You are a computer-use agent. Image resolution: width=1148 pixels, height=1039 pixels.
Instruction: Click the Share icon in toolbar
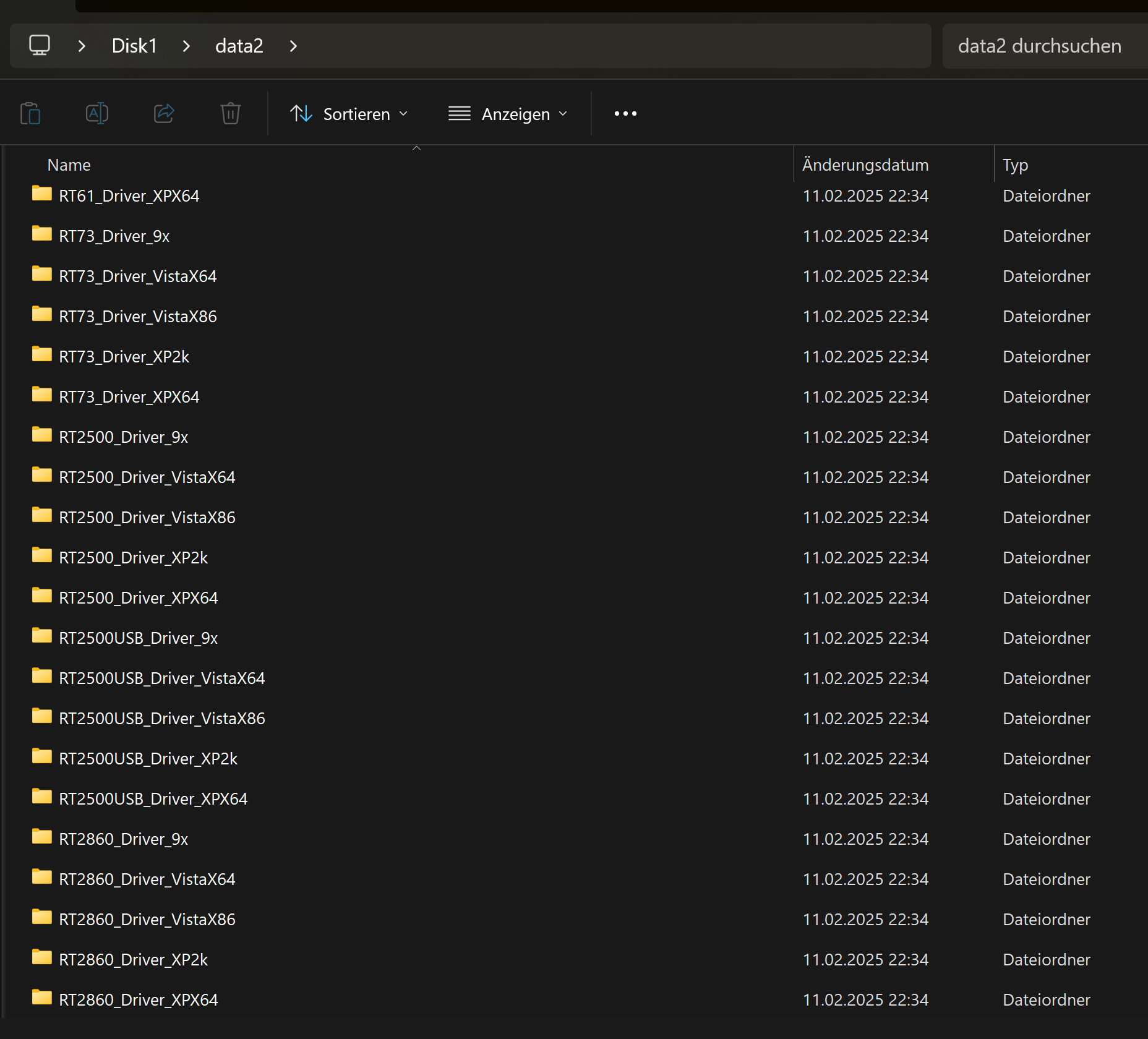(164, 113)
